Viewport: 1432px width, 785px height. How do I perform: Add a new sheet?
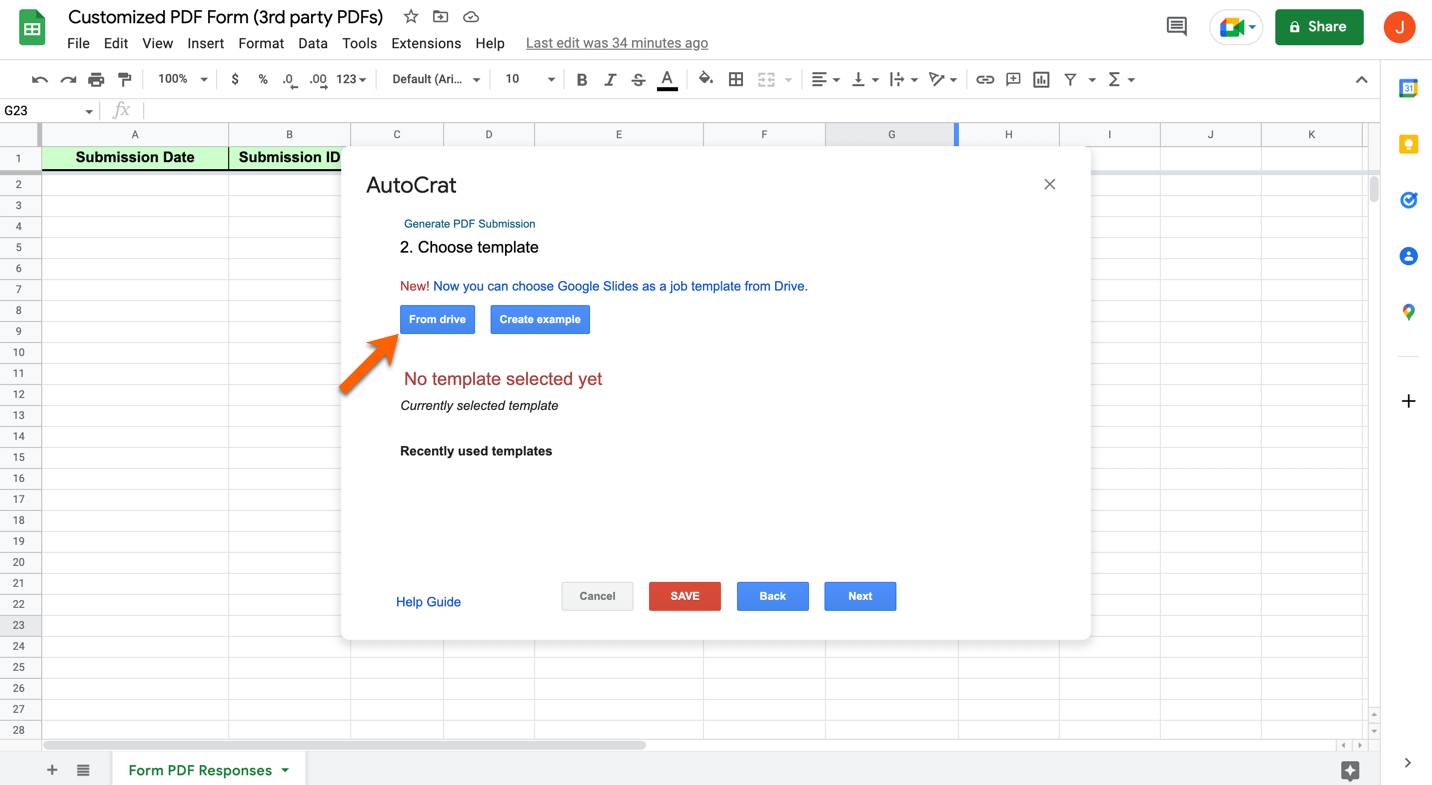tap(52, 770)
